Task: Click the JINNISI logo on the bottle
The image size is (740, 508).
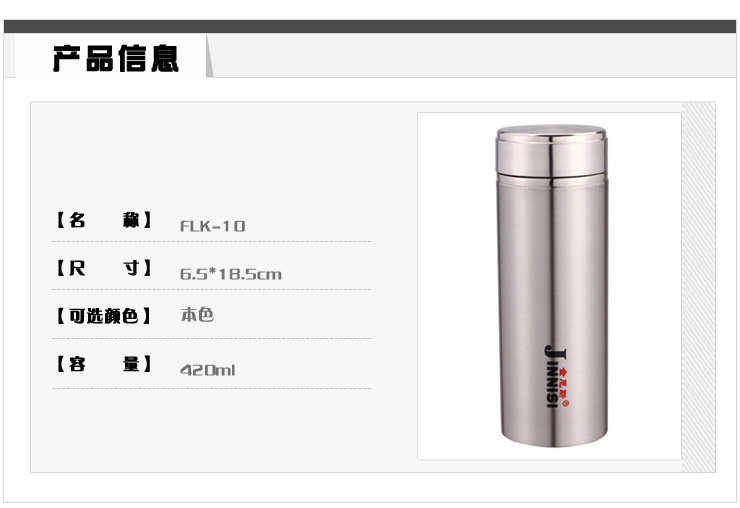Action: [x=556, y=377]
